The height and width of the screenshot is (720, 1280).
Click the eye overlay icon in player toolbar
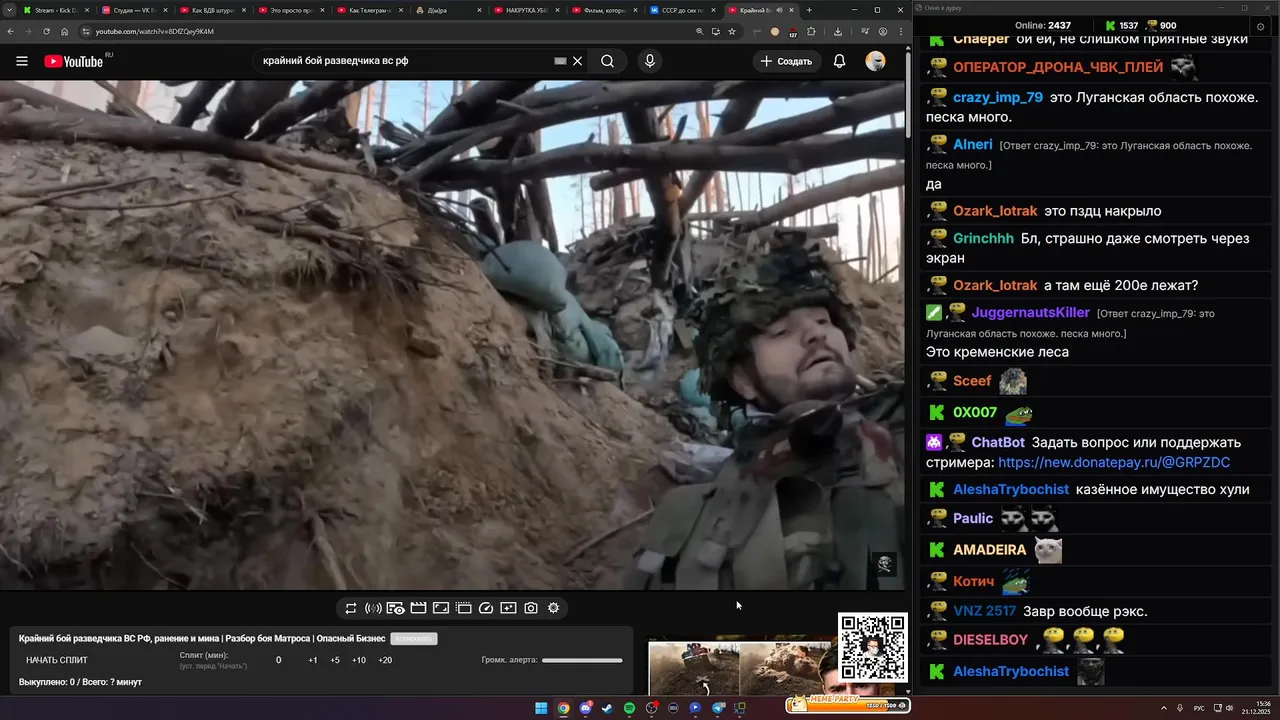click(x=396, y=608)
